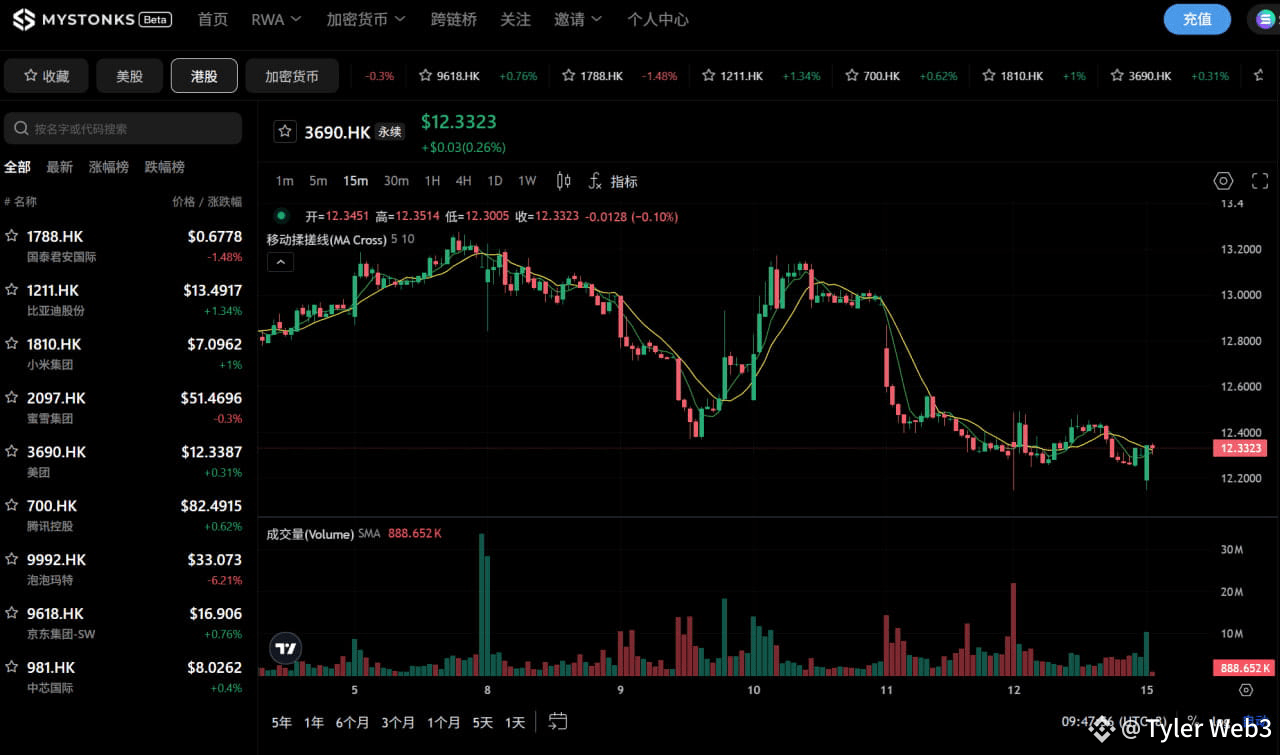Click the TradingView logo on chart
The width and height of the screenshot is (1280, 755).
286,649
